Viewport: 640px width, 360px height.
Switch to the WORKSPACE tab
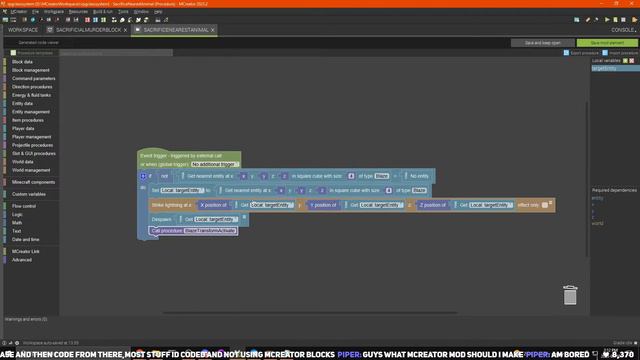coord(23,30)
